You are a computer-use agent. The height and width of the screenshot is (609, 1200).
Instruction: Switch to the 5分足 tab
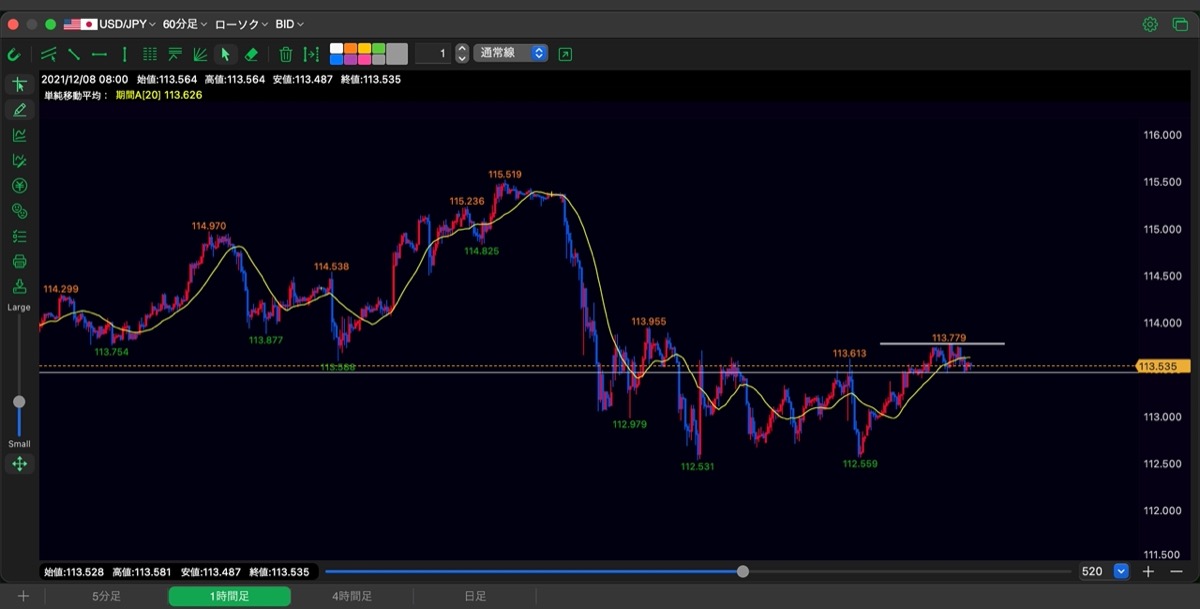click(106, 596)
